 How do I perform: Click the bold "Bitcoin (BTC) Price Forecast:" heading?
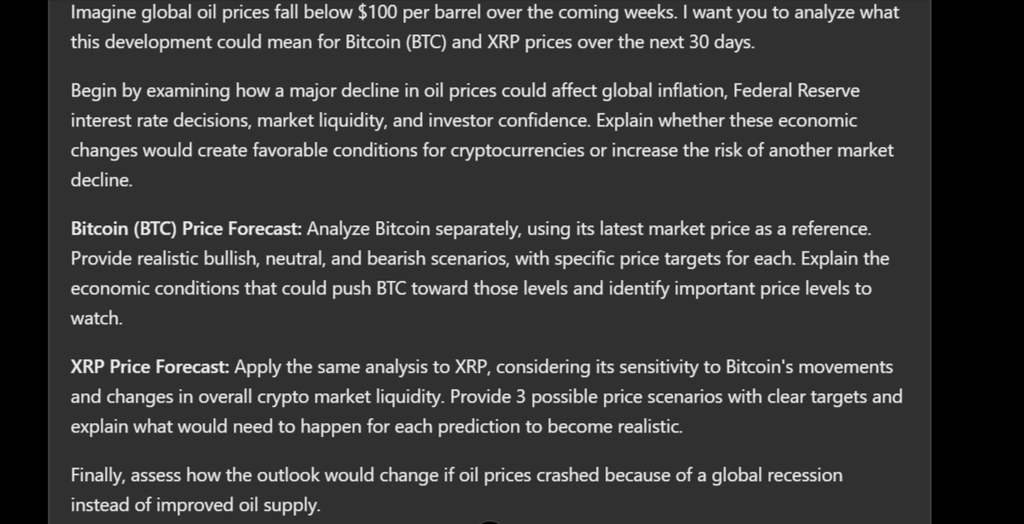(186, 229)
